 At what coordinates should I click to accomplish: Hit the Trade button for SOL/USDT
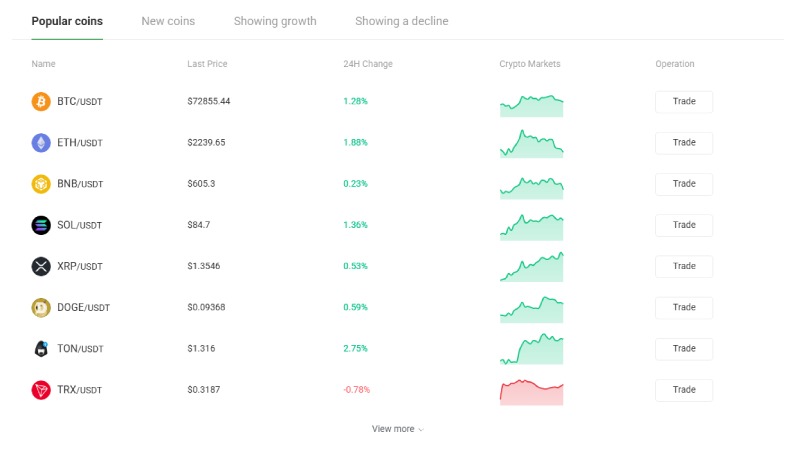click(x=684, y=225)
